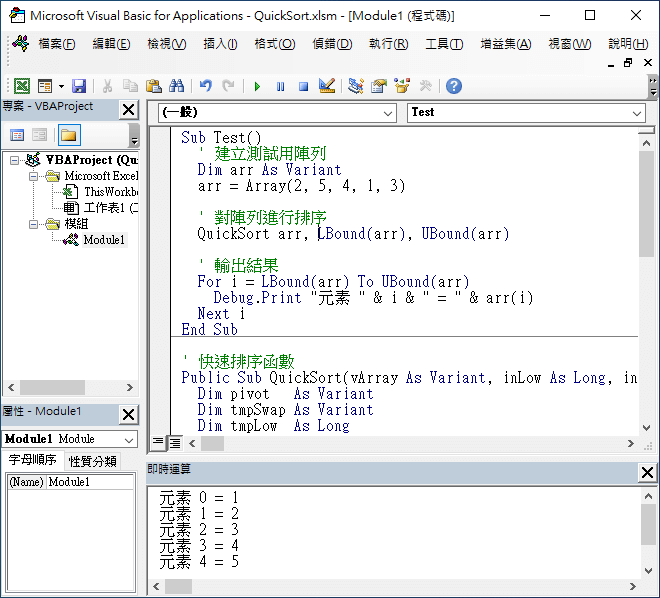Click the View Code icon in project pane
This screenshot has width=660, height=598.
click(x=17, y=135)
